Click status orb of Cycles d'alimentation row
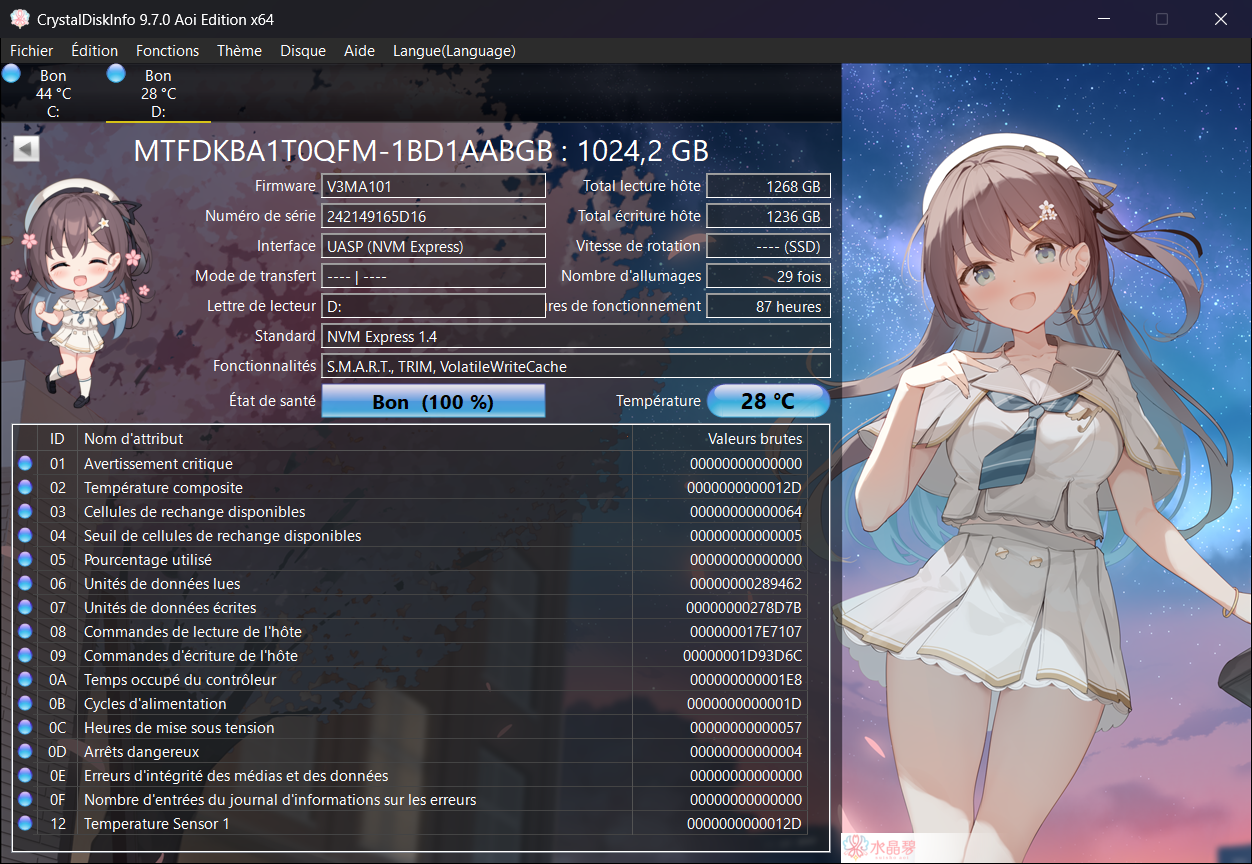 [25, 703]
